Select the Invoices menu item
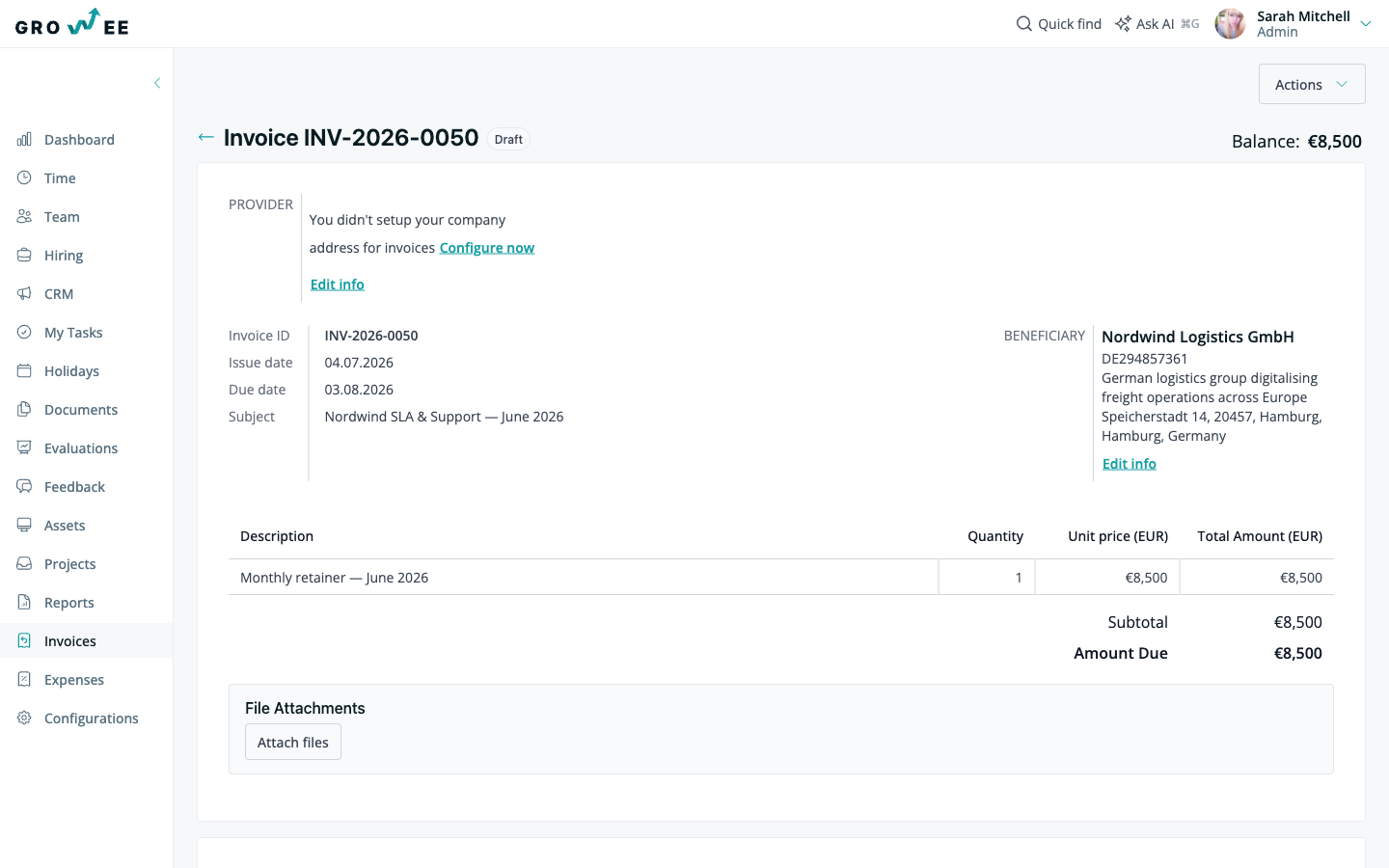Image resolution: width=1389 pixels, height=868 pixels. [87, 641]
